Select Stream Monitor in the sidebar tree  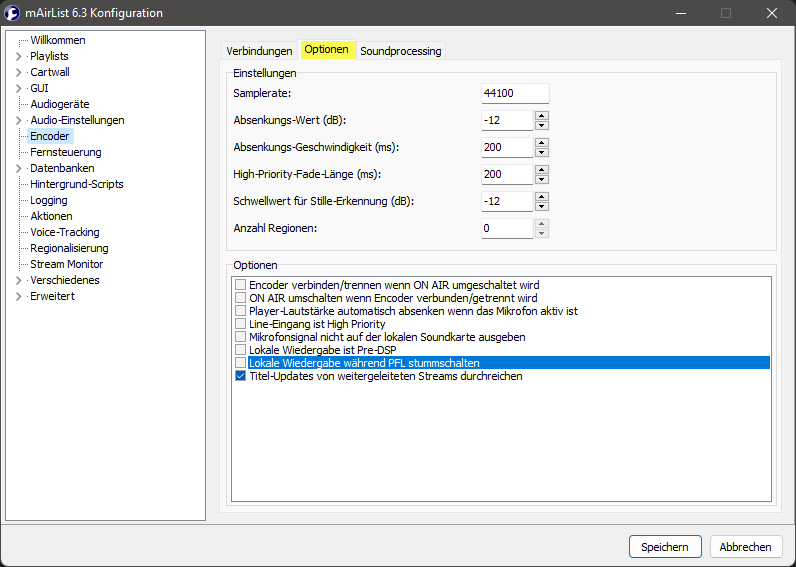[66, 264]
